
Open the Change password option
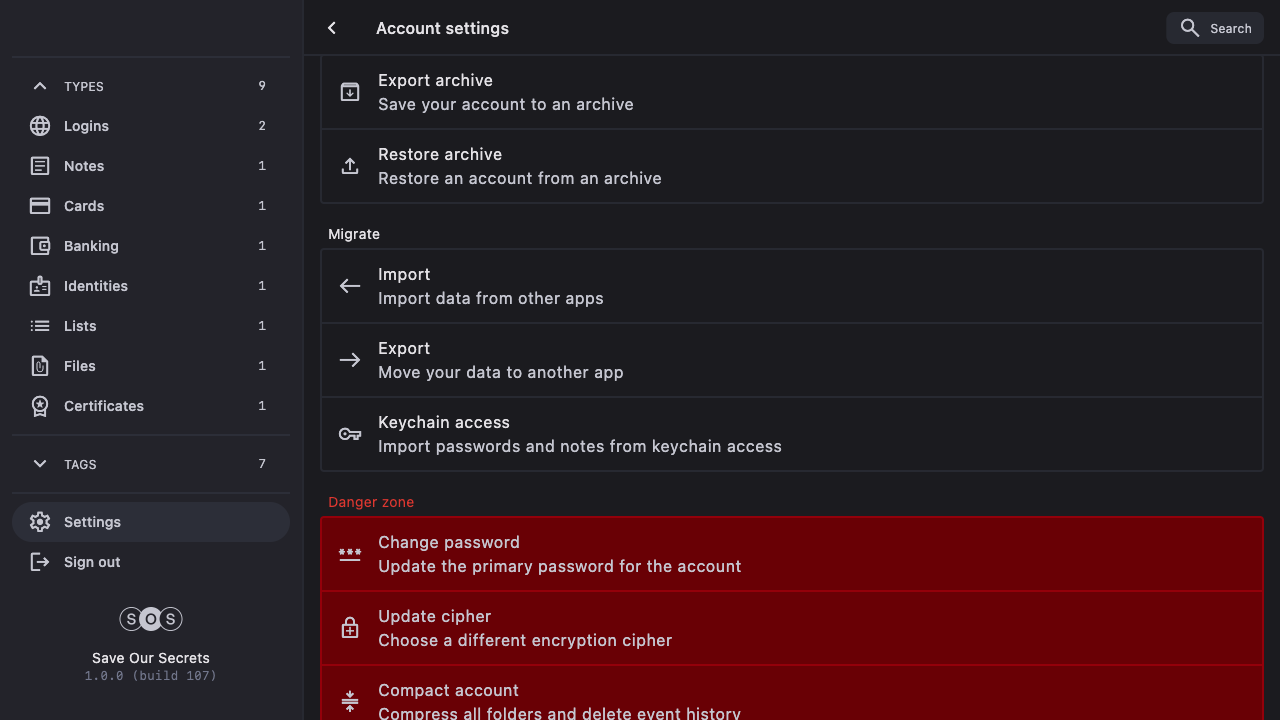pyautogui.click(x=790, y=554)
